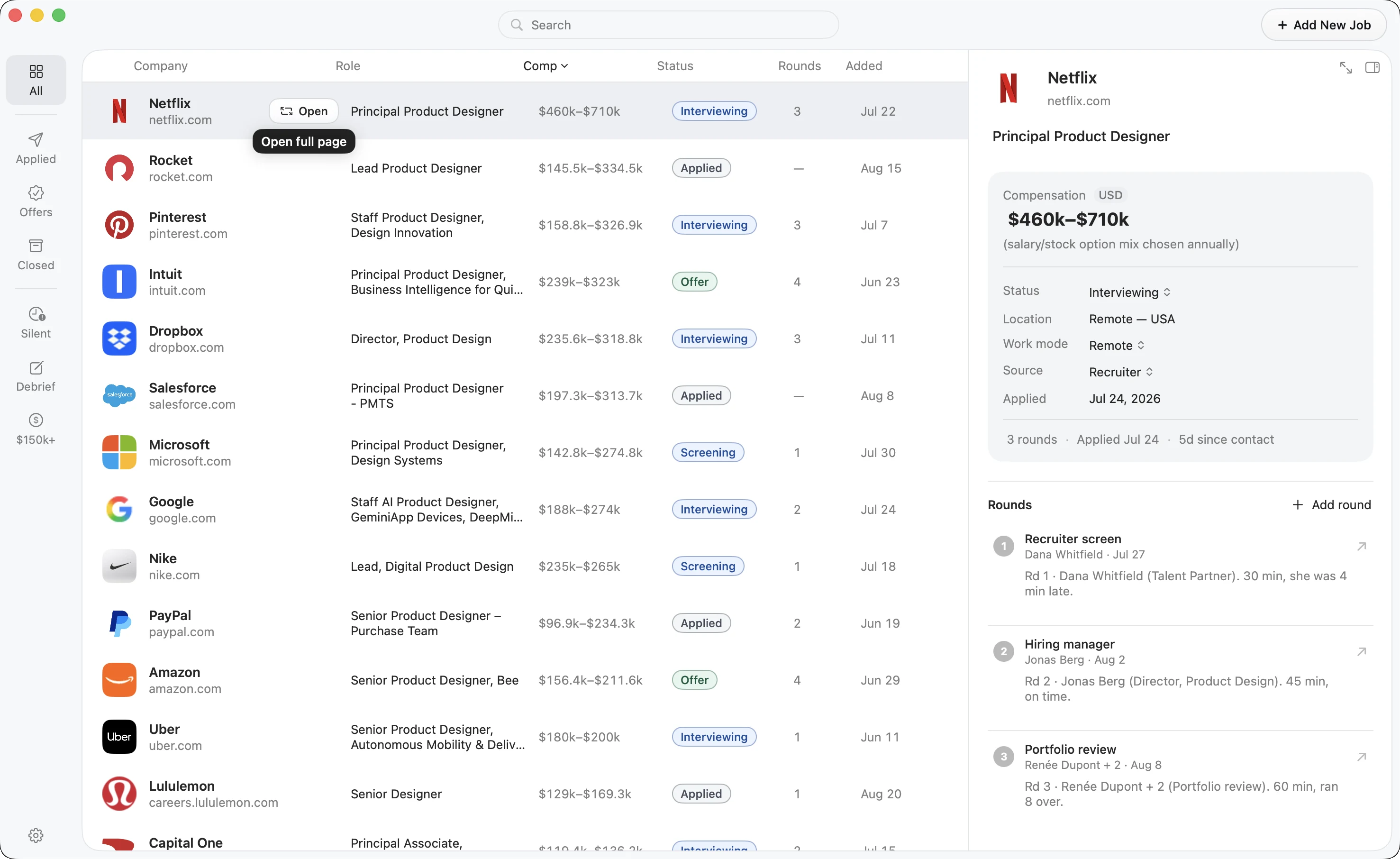The height and width of the screenshot is (859, 1400).
Task: Show the Offers sidebar filter
Action: tap(36, 201)
